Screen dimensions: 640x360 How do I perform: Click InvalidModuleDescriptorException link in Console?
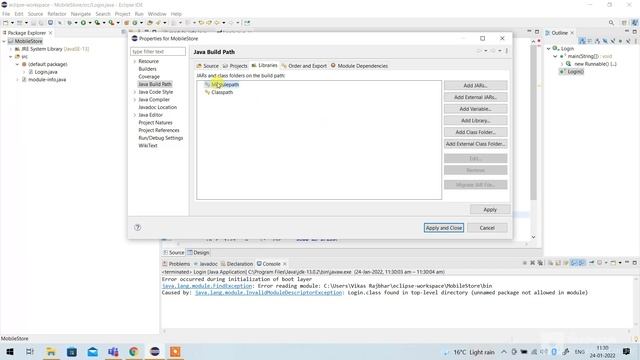pyautogui.click(x=269, y=293)
